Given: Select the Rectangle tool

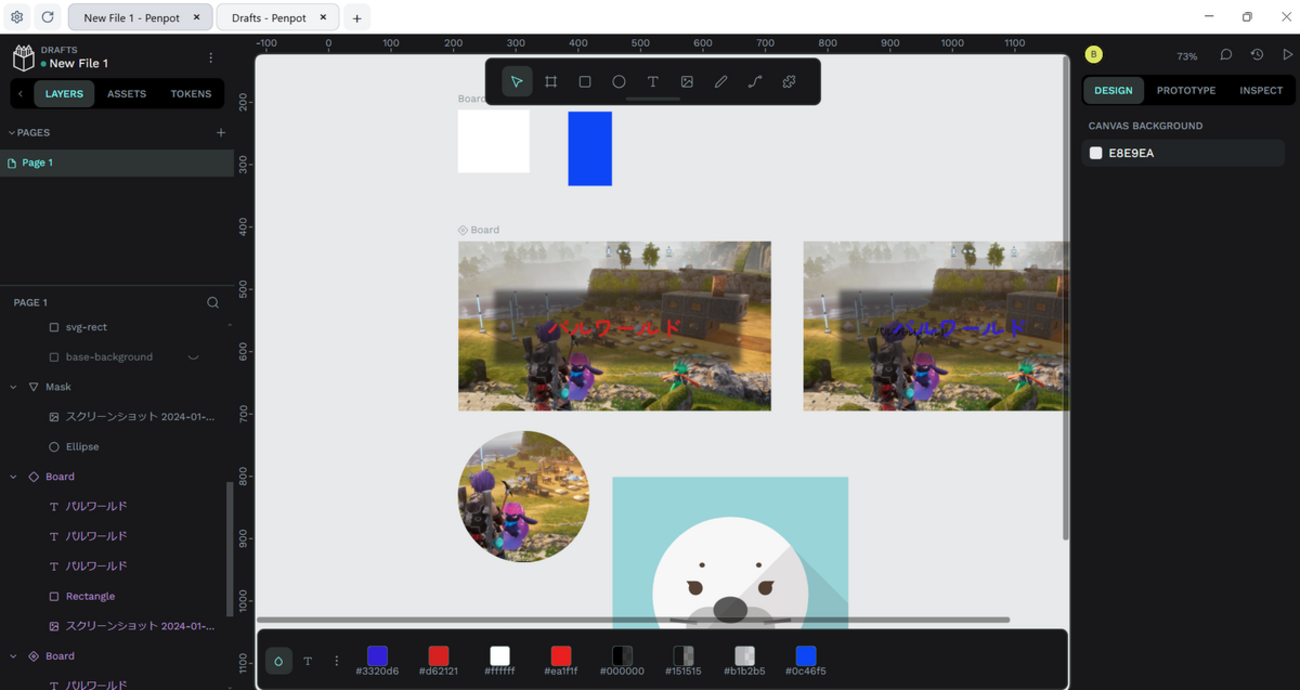Looking at the screenshot, I should tap(585, 82).
